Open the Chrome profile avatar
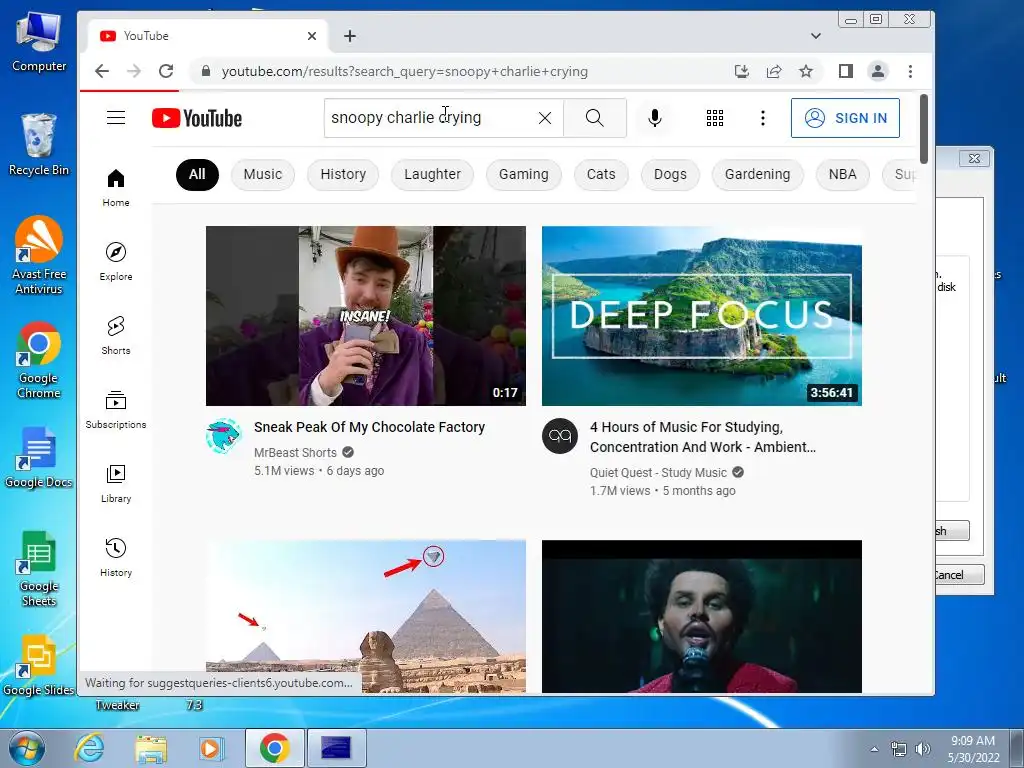The image size is (1024, 768). pyautogui.click(x=878, y=71)
